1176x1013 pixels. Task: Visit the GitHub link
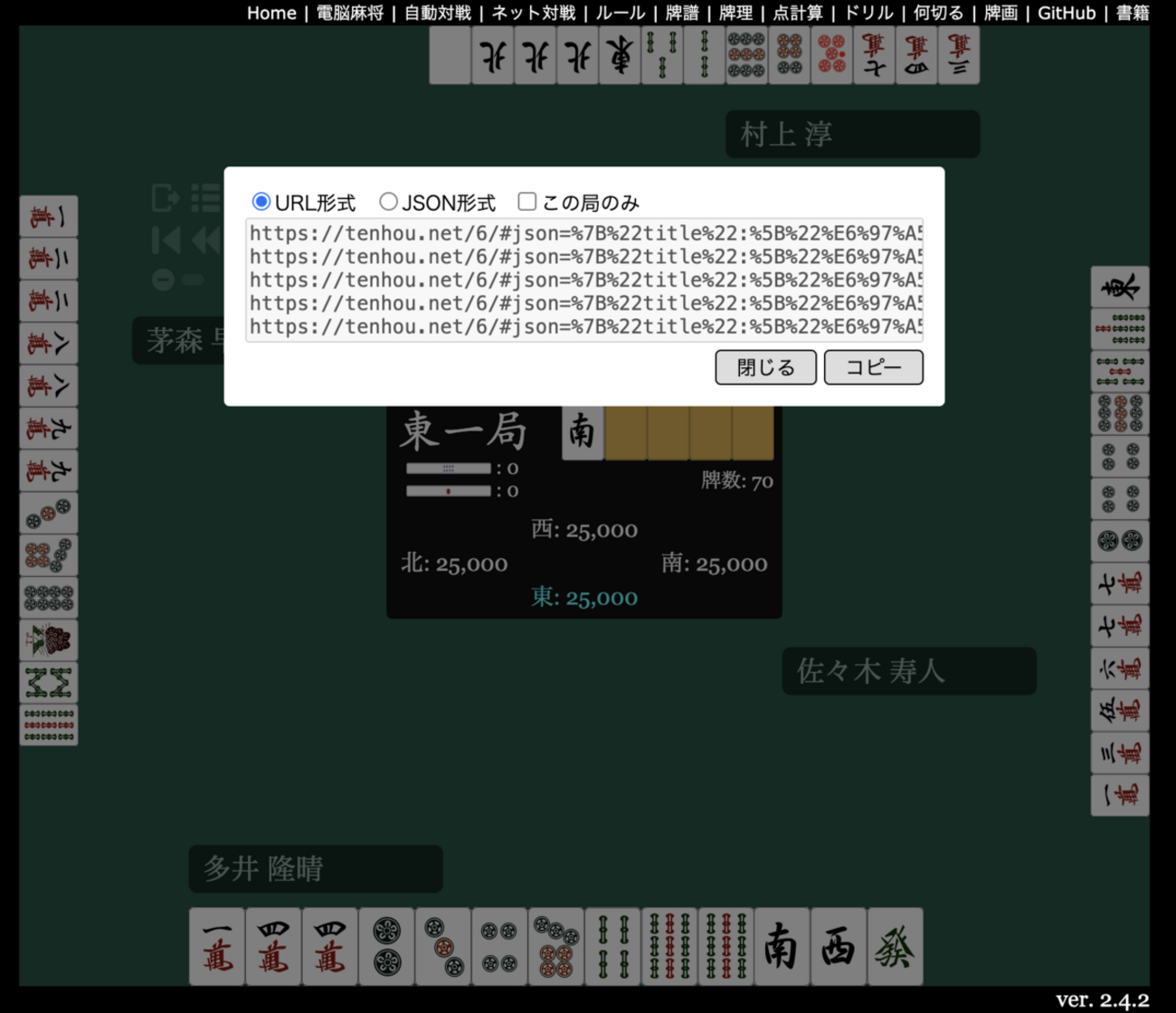pyautogui.click(x=1067, y=13)
